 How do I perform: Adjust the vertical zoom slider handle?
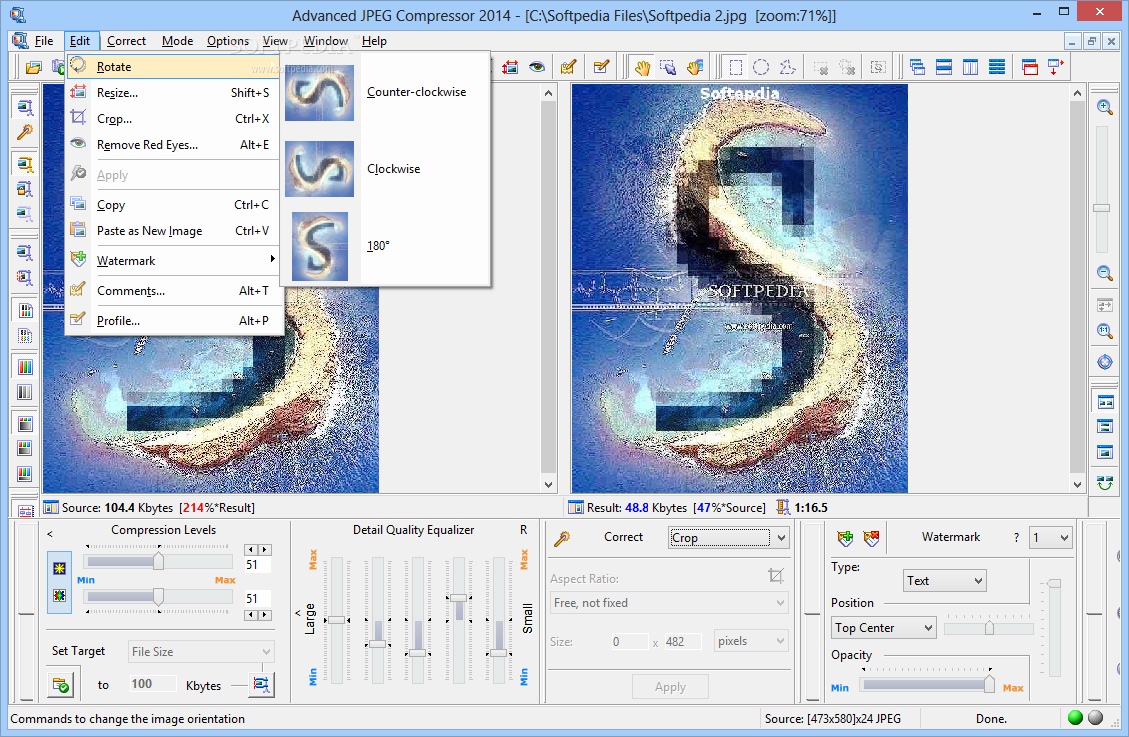[1102, 208]
